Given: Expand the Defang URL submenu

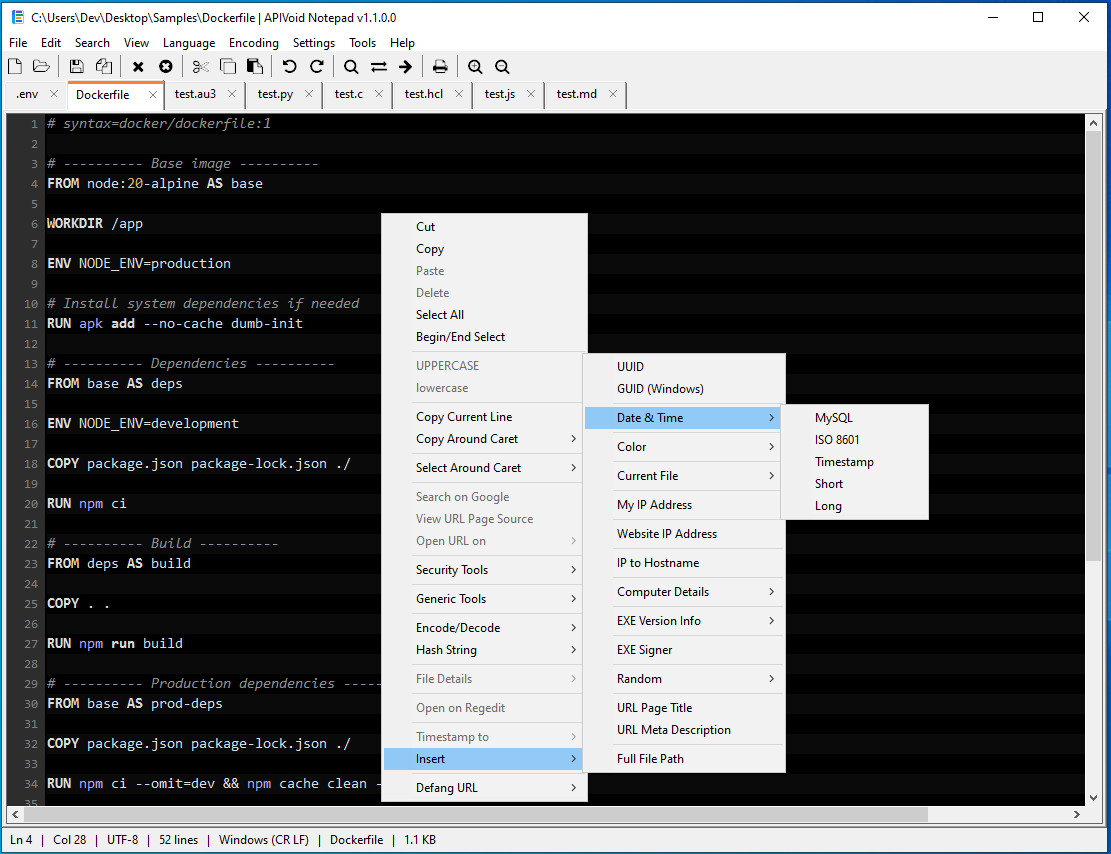Looking at the screenshot, I should tap(485, 788).
